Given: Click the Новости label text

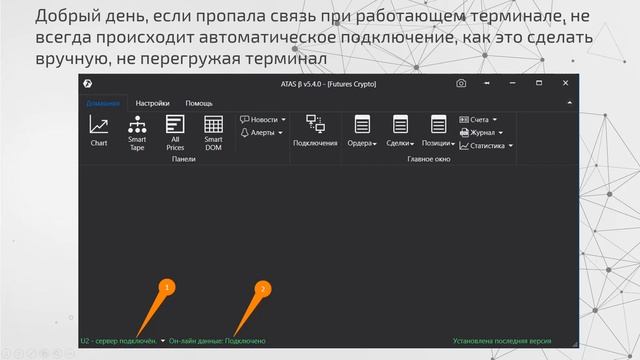Looking at the screenshot, I should point(264,120).
